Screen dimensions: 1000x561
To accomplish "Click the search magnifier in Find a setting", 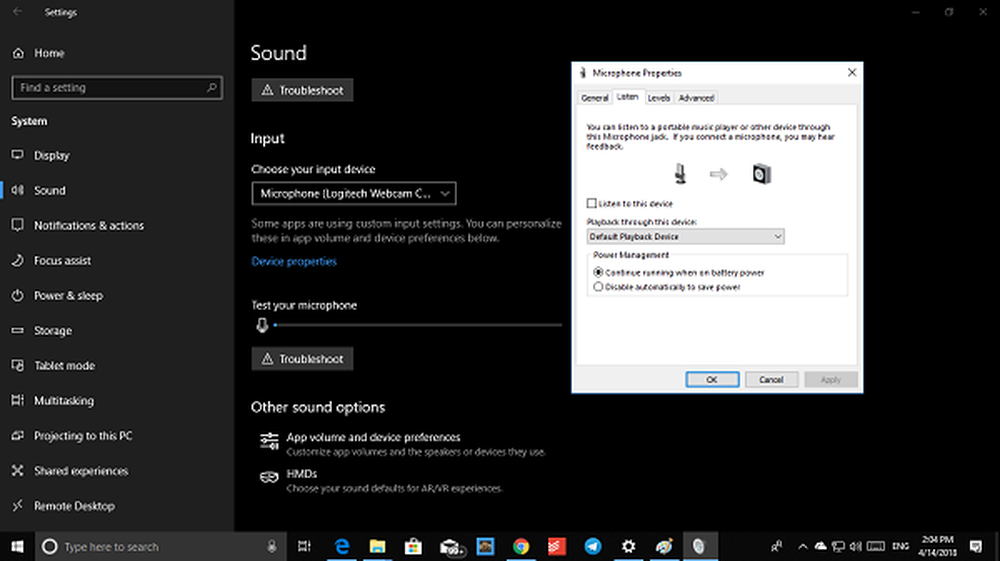I will tap(212, 87).
